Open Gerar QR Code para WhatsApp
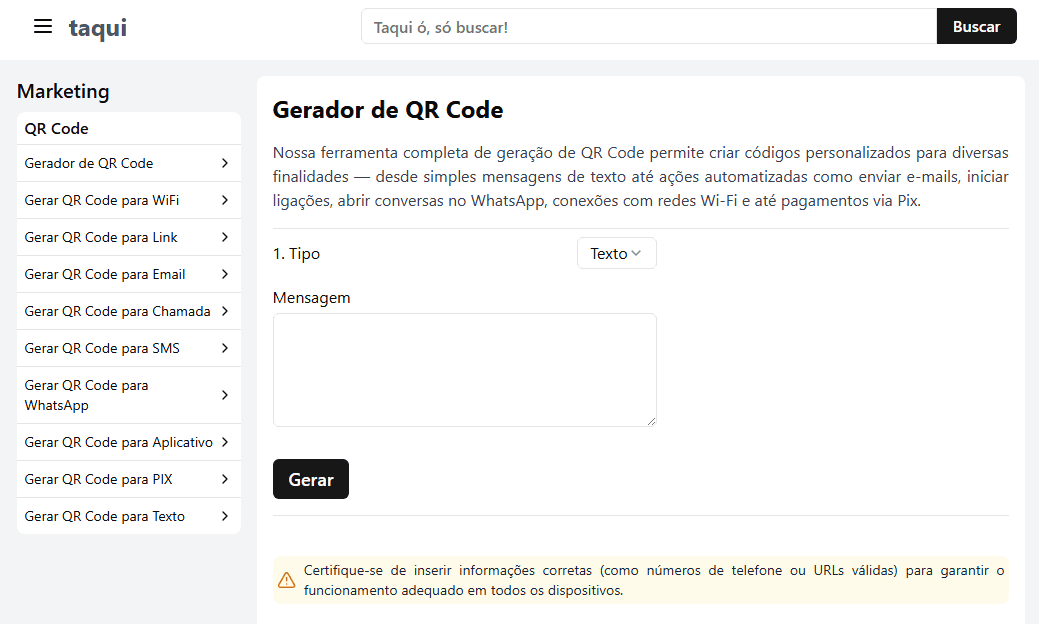Image resolution: width=1039 pixels, height=624 pixels. 129,395
